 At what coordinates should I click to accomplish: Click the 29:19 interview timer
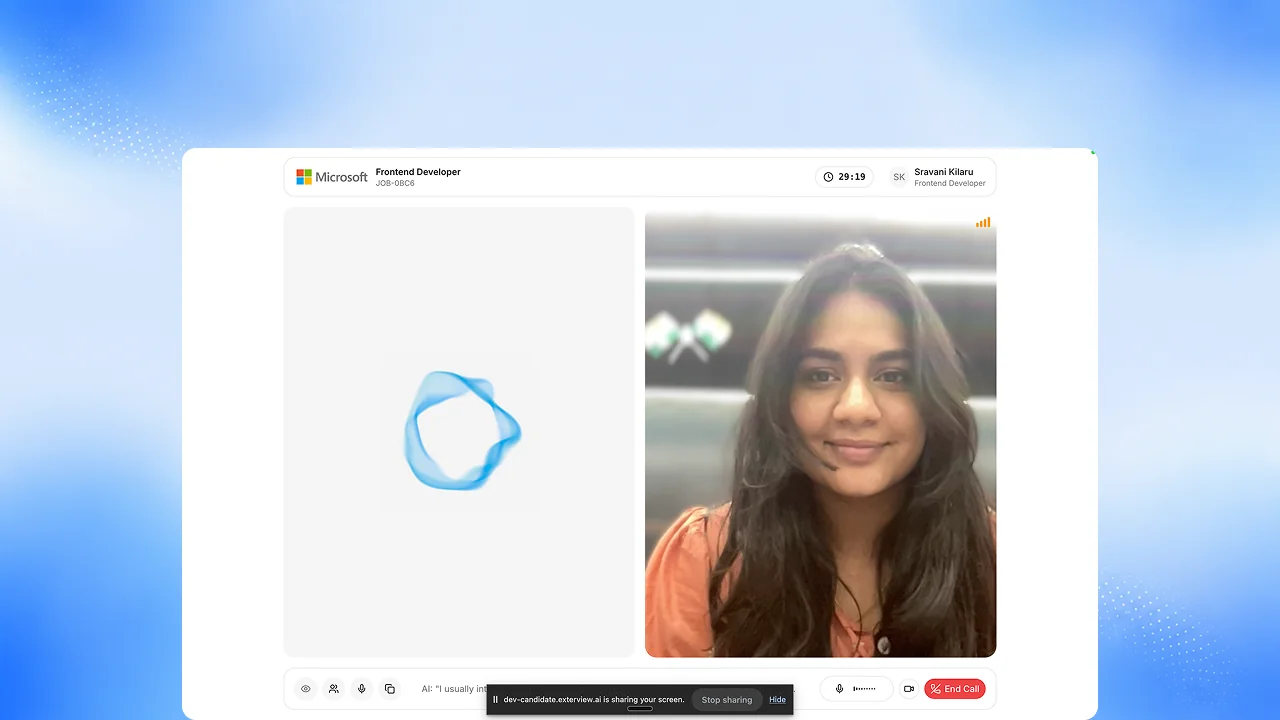844,177
